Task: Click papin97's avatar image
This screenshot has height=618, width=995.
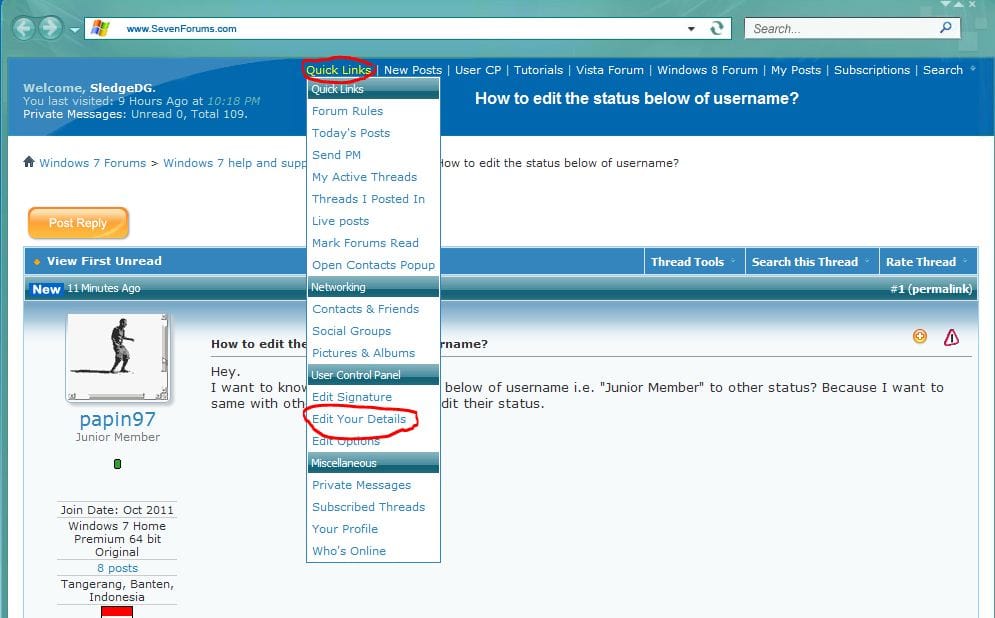Action: pyautogui.click(x=117, y=357)
